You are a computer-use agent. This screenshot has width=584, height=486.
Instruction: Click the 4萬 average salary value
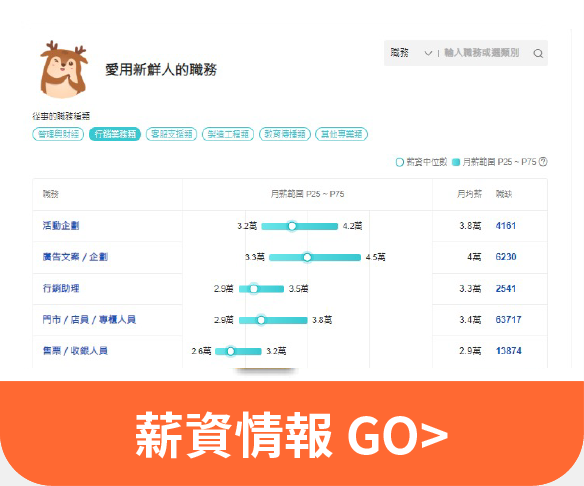click(474, 257)
